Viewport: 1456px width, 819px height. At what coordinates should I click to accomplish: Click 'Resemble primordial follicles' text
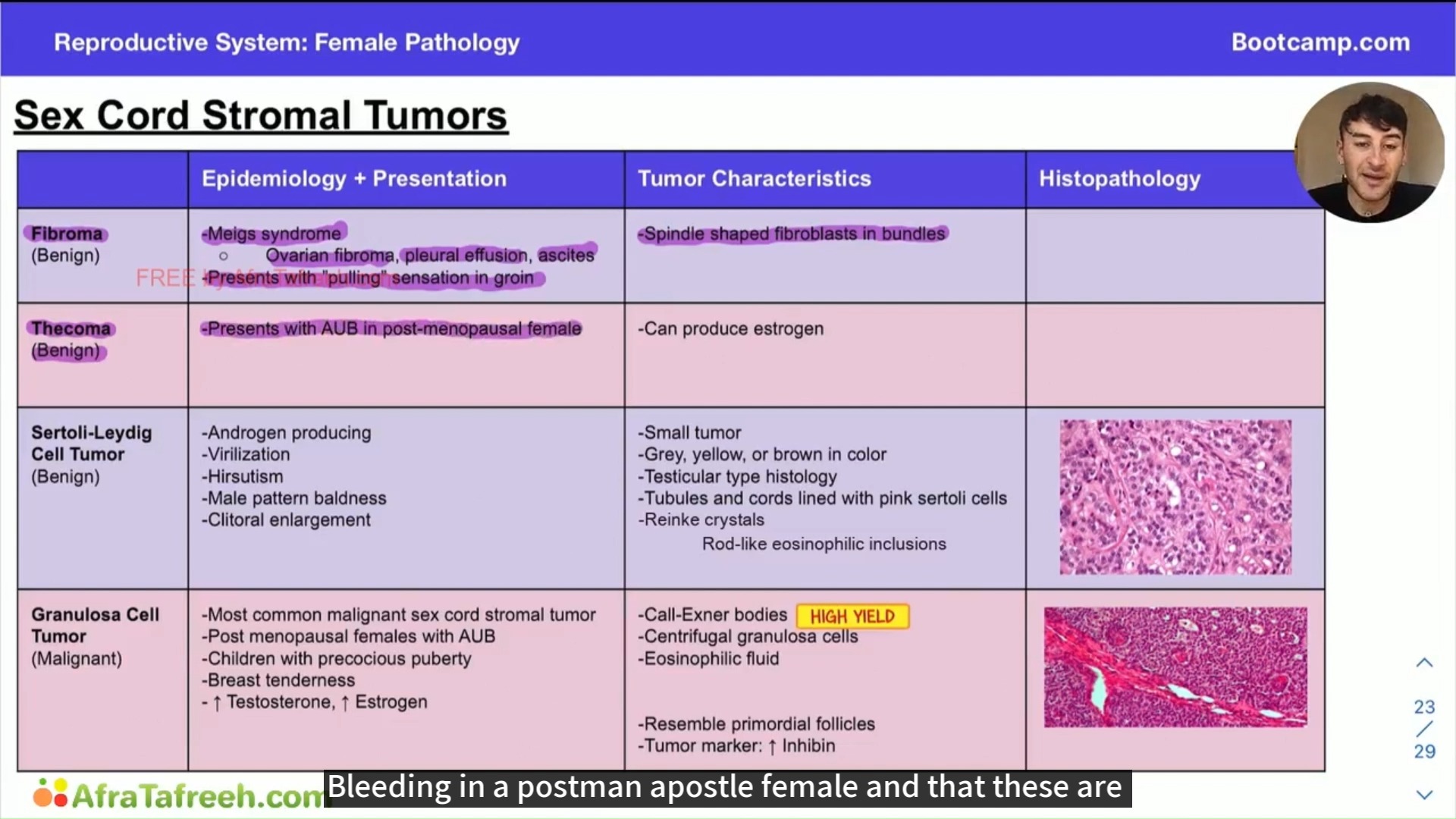pyautogui.click(x=756, y=724)
